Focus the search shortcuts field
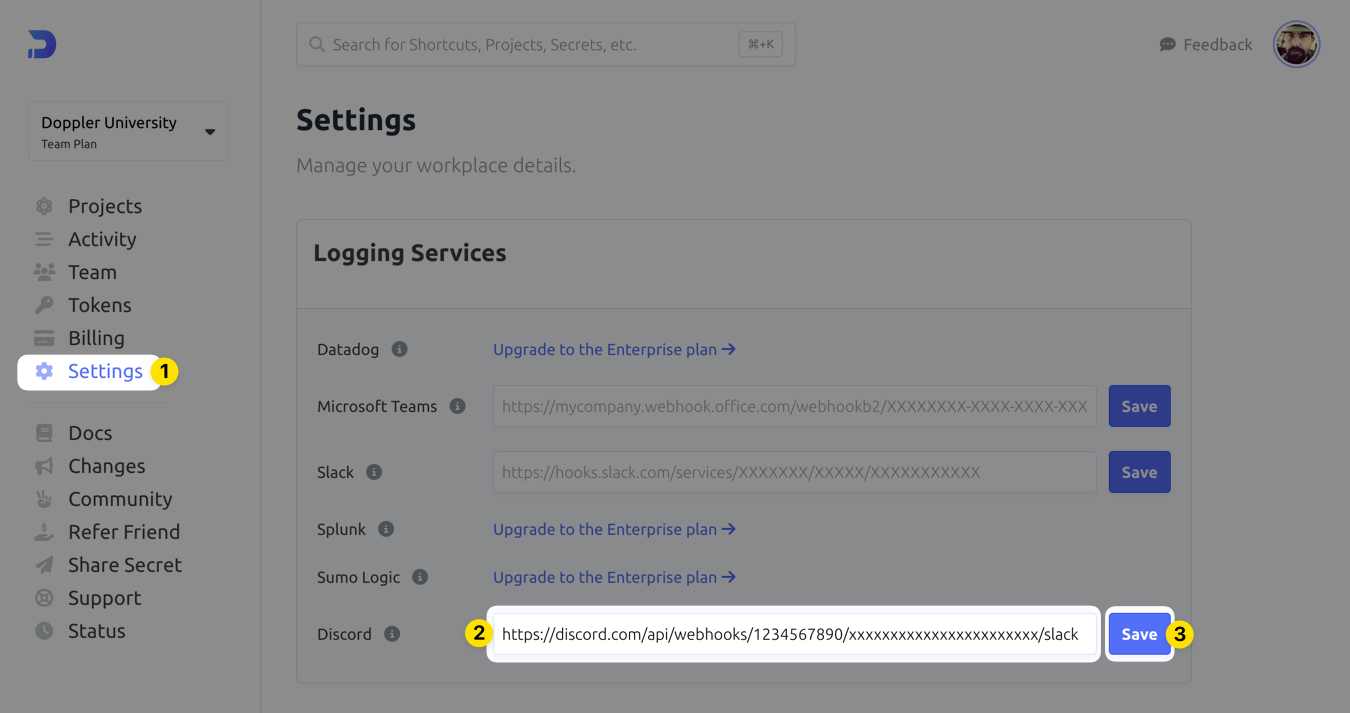This screenshot has width=1350, height=713. pyautogui.click(x=545, y=44)
